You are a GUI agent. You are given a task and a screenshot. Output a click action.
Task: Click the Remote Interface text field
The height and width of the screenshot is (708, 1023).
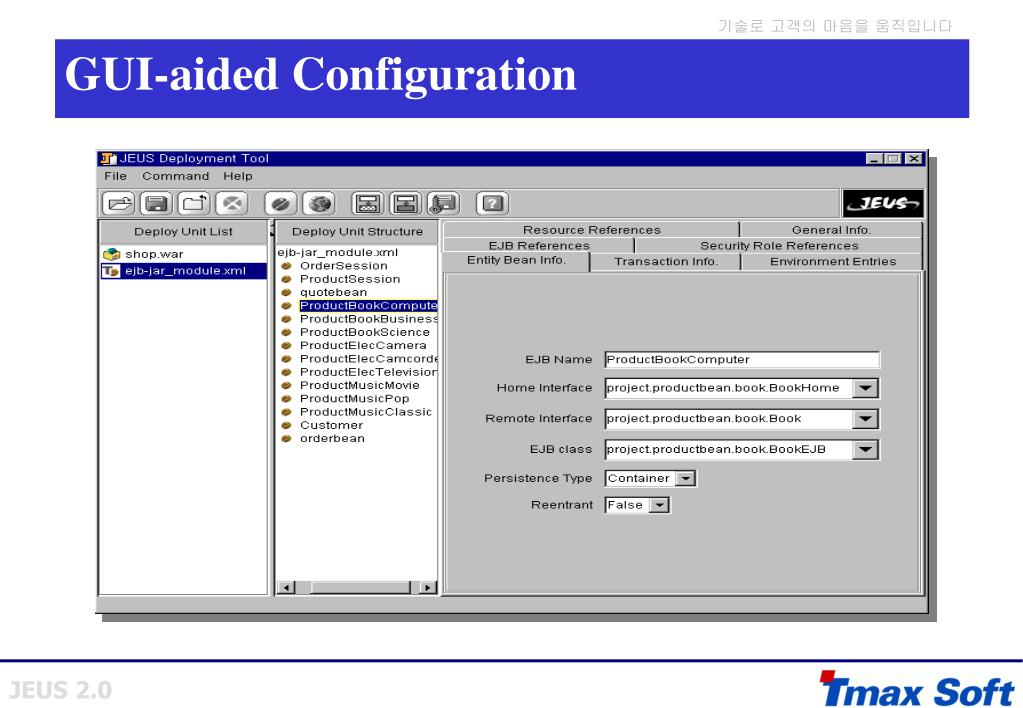(x=728, y=419)
